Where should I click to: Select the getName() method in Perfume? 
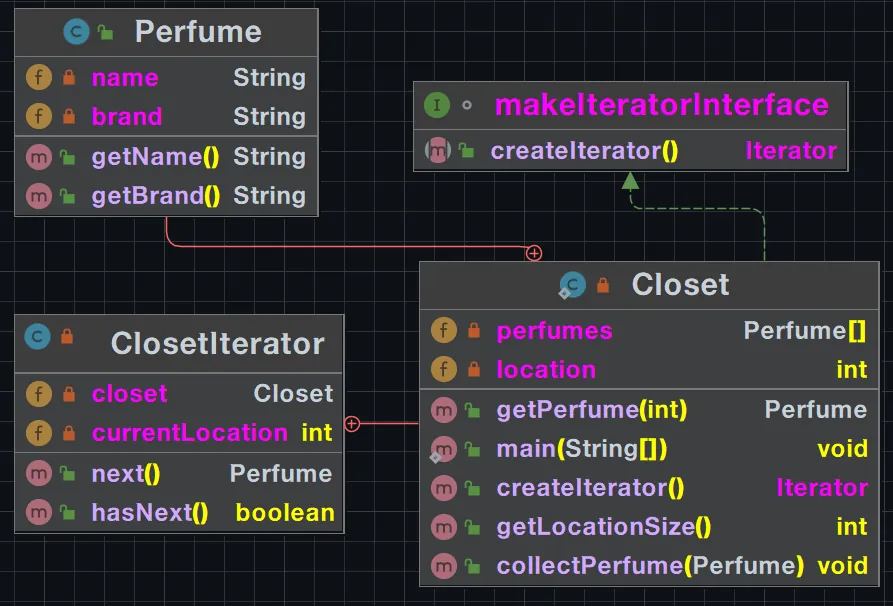(x=155, y=157)
